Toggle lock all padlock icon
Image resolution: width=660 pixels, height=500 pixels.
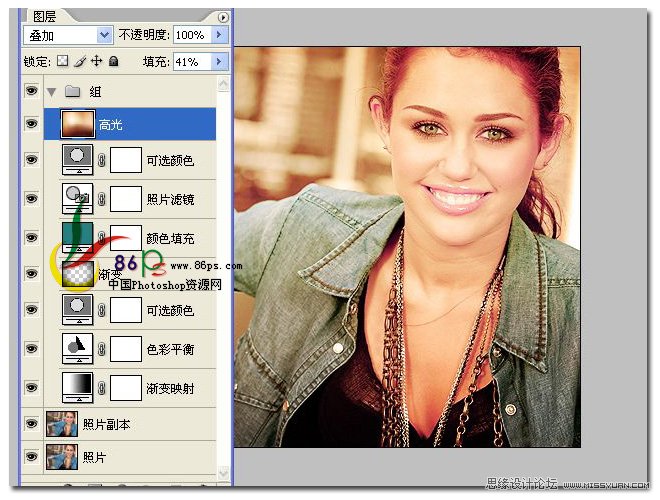[x=113, y=61]
